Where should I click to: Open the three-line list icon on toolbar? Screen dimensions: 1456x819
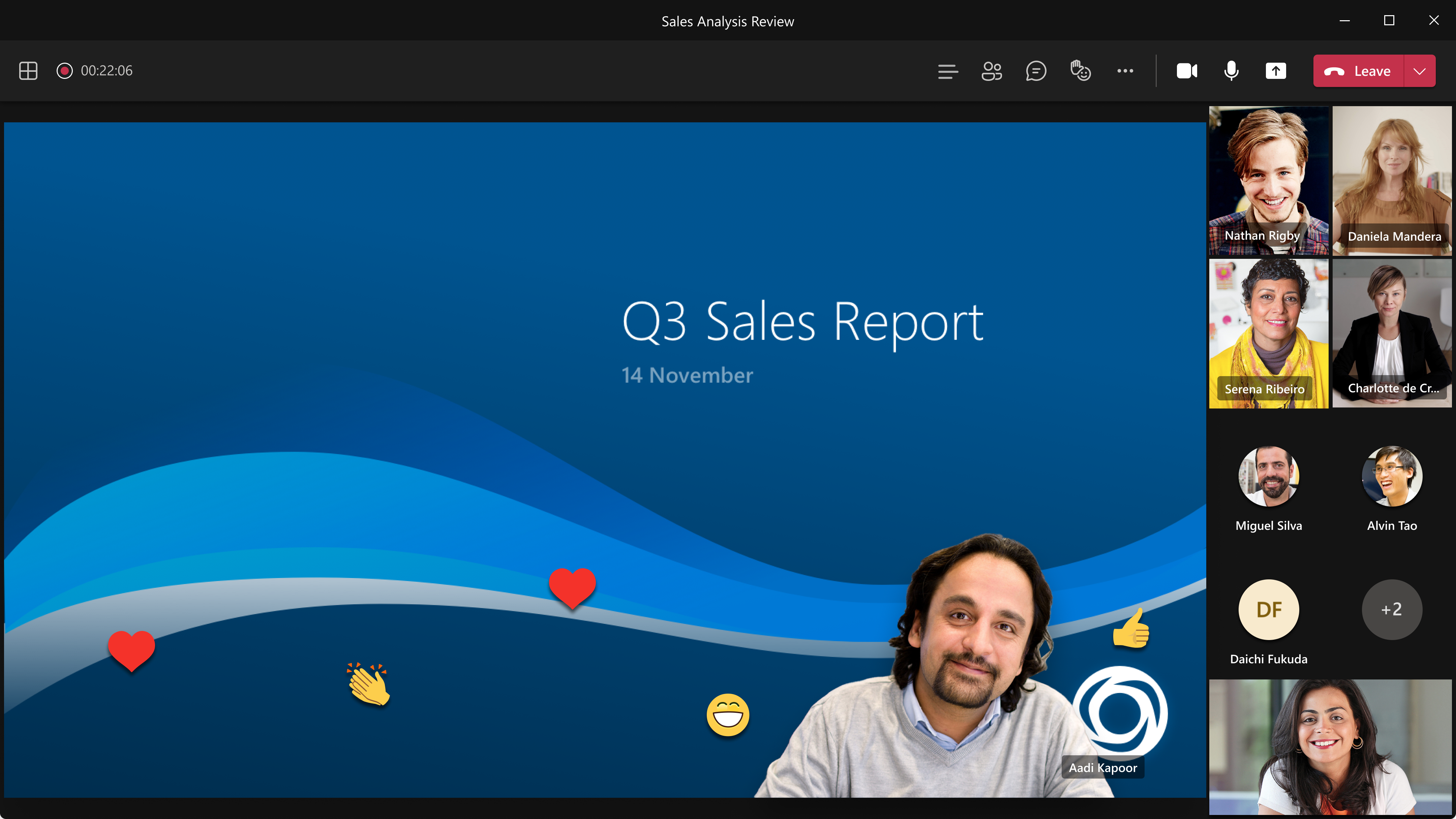(x=948, y=71)
